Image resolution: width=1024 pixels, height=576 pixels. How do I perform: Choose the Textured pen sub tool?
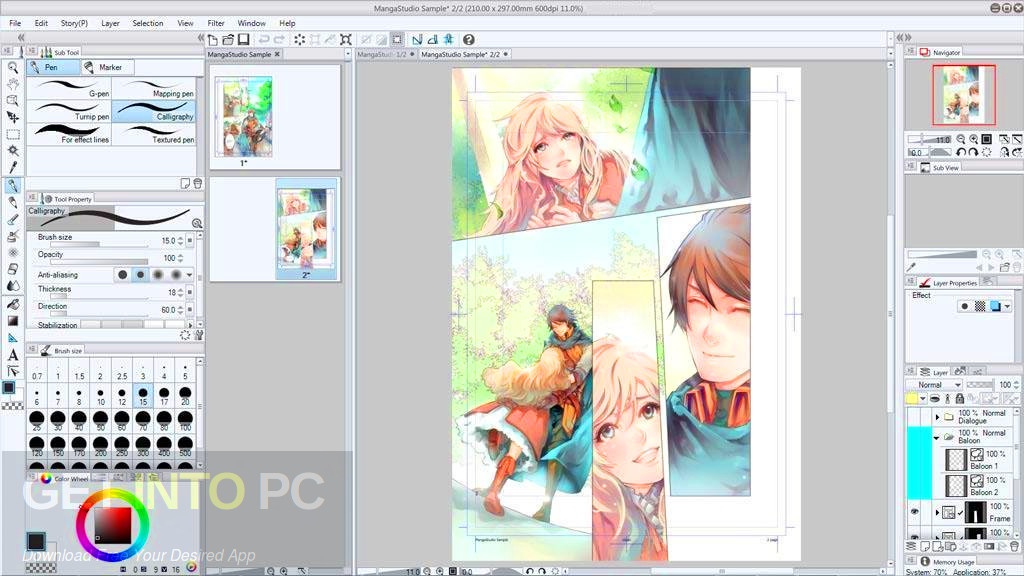tap(154, 134)
